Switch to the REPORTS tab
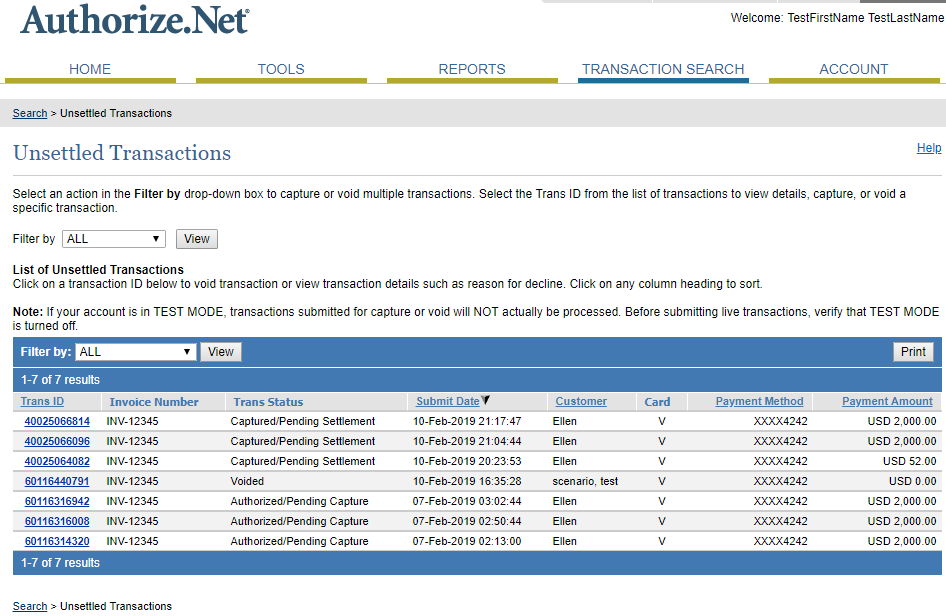Screen dimensions: 946x616 [x=472, y=70]
